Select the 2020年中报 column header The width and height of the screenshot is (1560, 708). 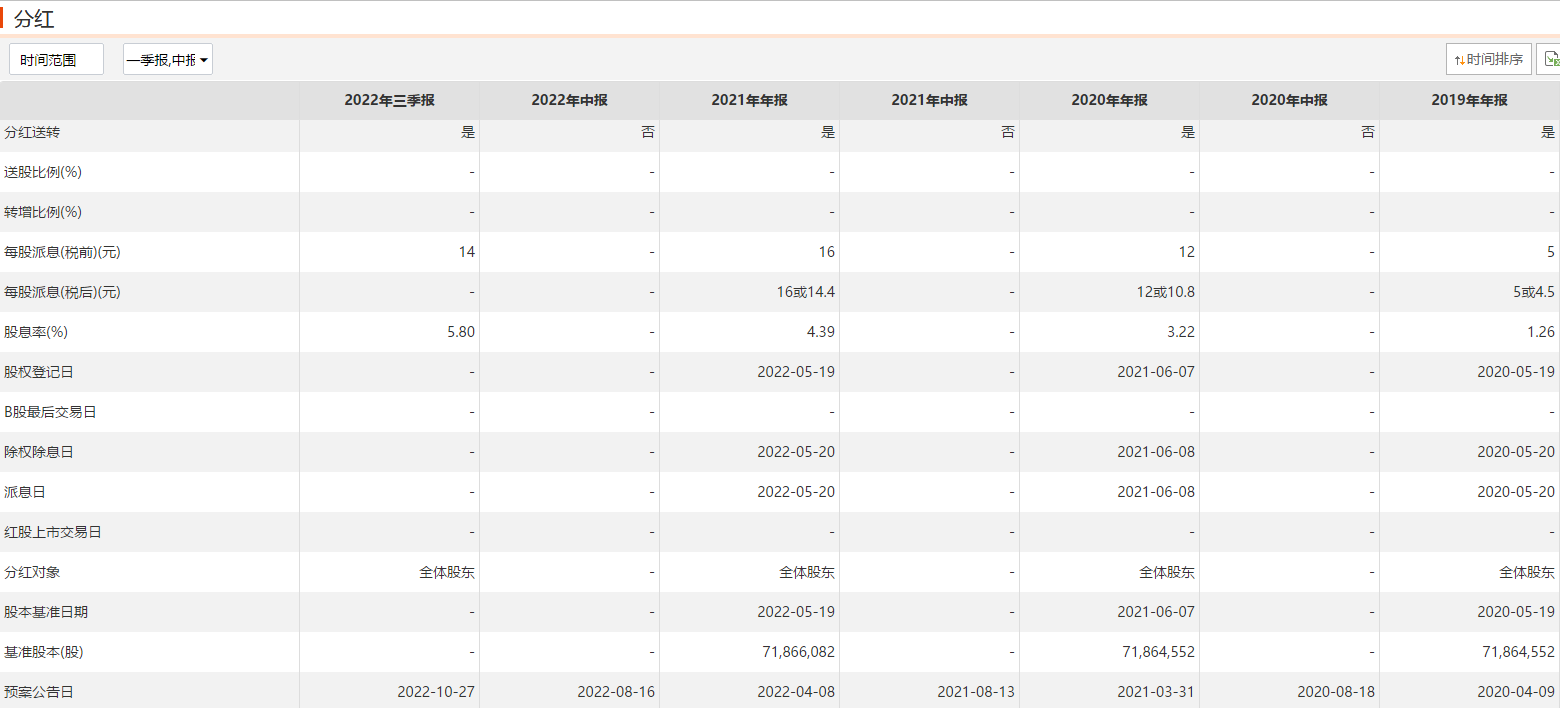coord(1289,100)
